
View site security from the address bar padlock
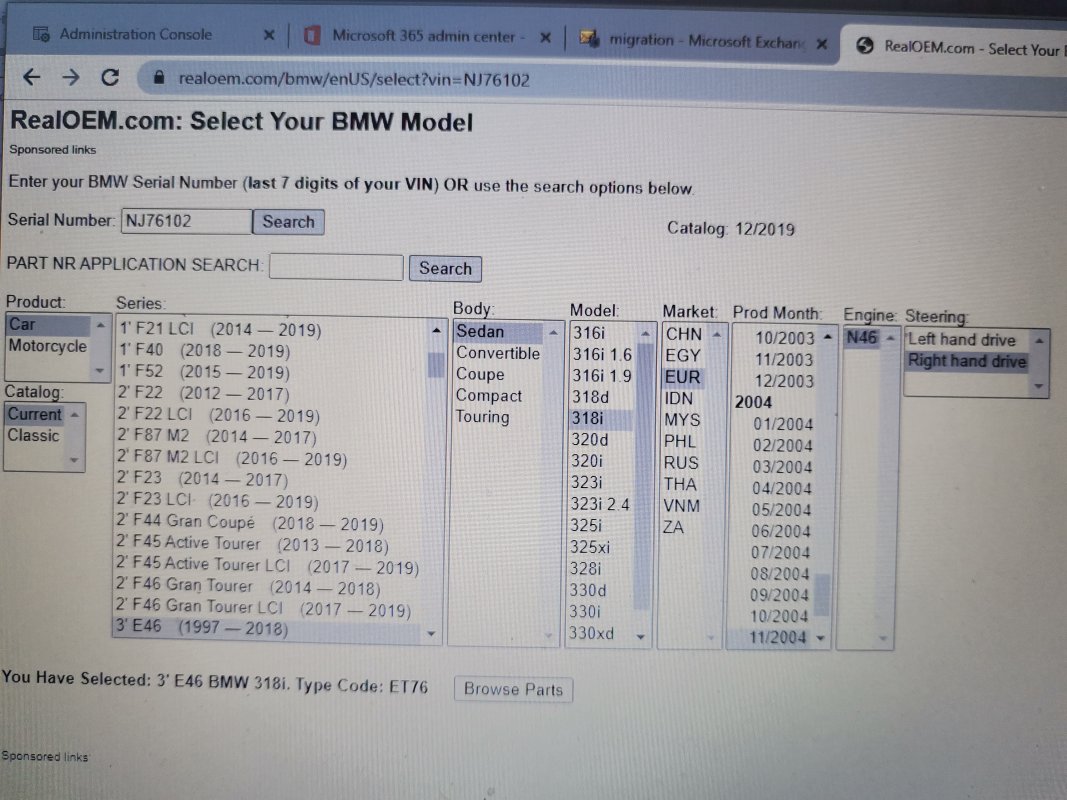[x=159, y=78]
